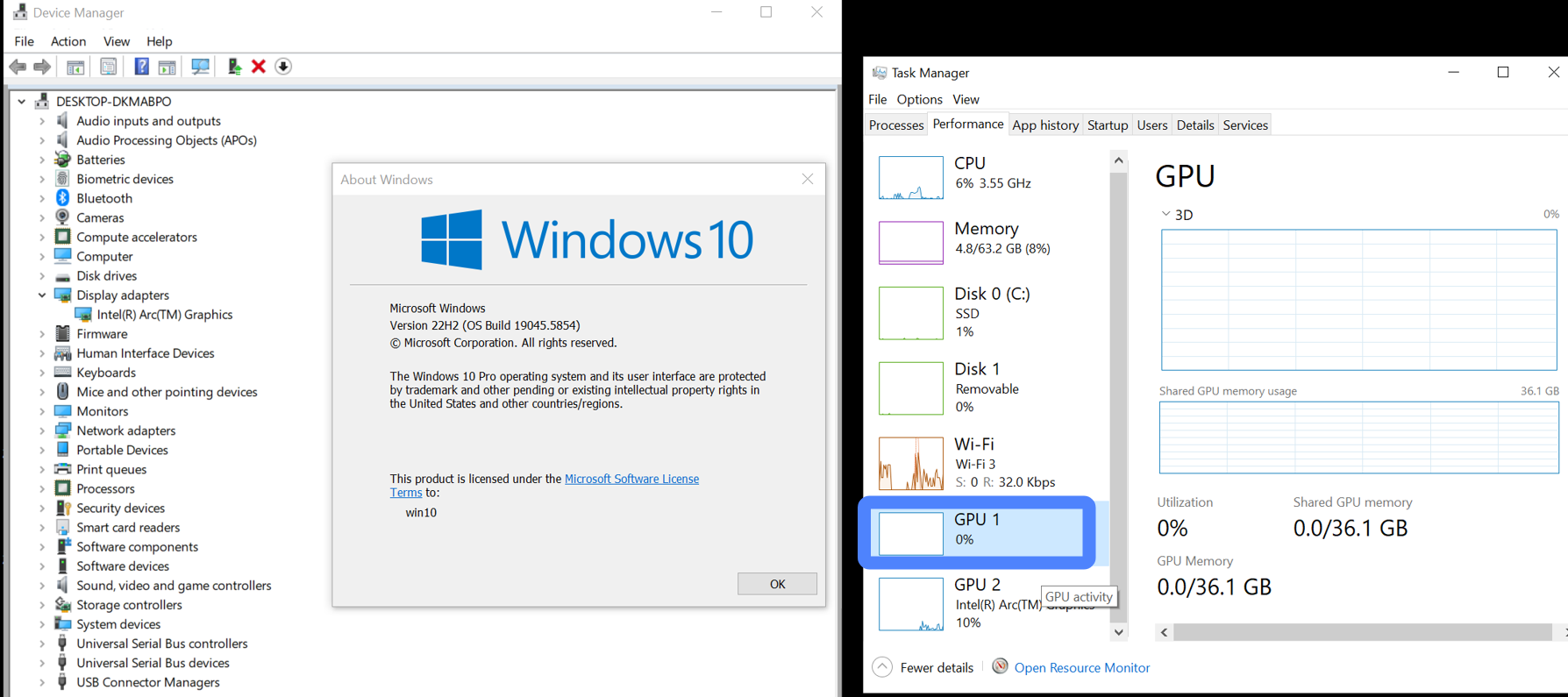Expand the Firmware category

click(41, 334)
